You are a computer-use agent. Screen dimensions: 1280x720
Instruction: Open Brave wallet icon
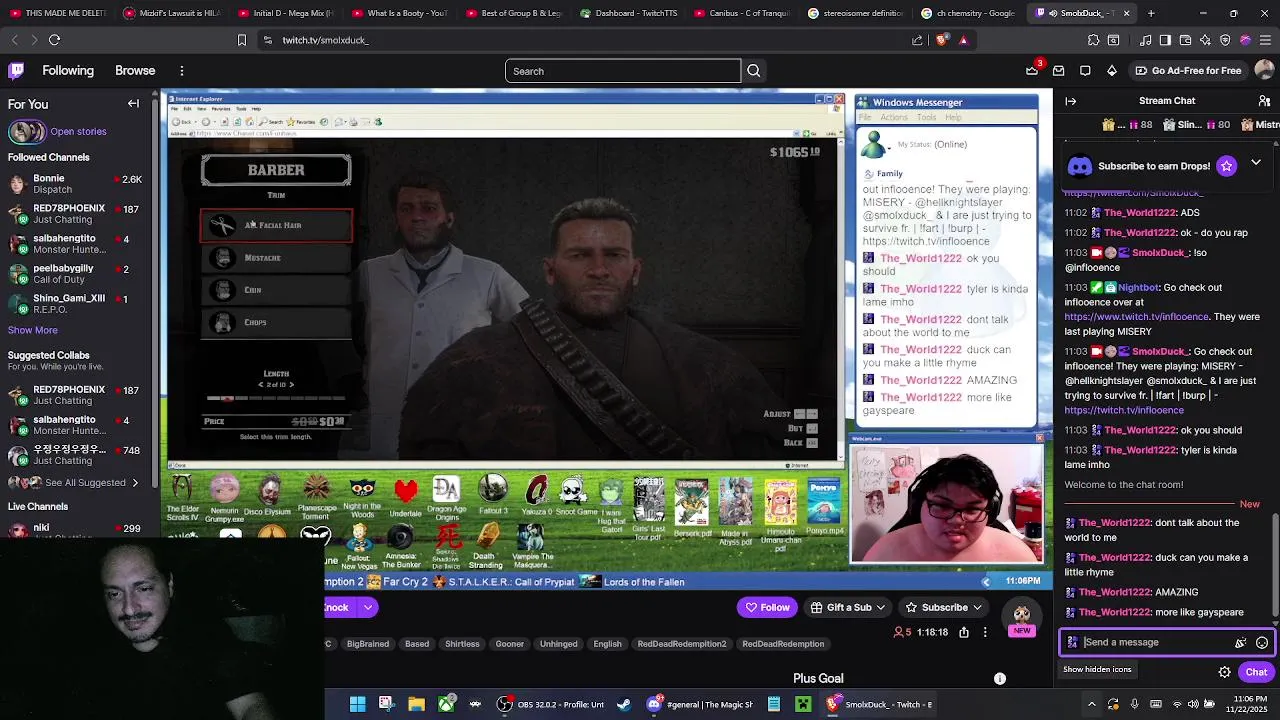(1186, 40)
